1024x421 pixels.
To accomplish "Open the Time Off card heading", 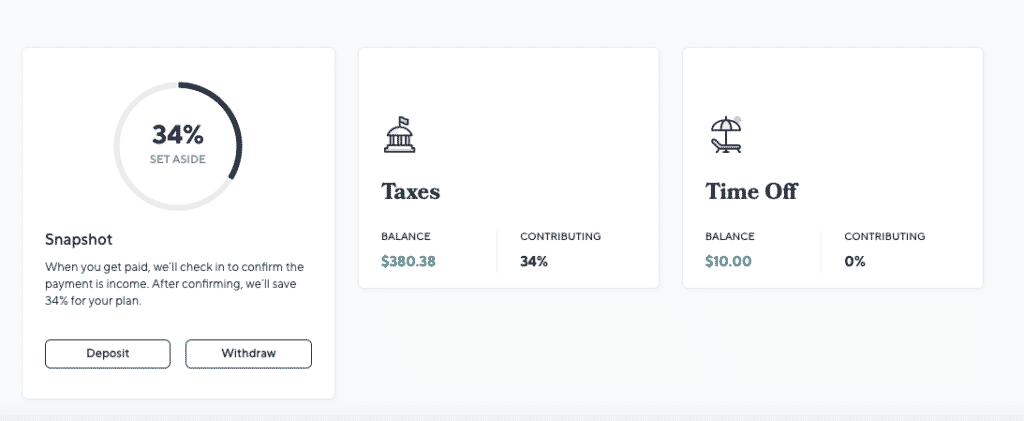I will [752, 192].
